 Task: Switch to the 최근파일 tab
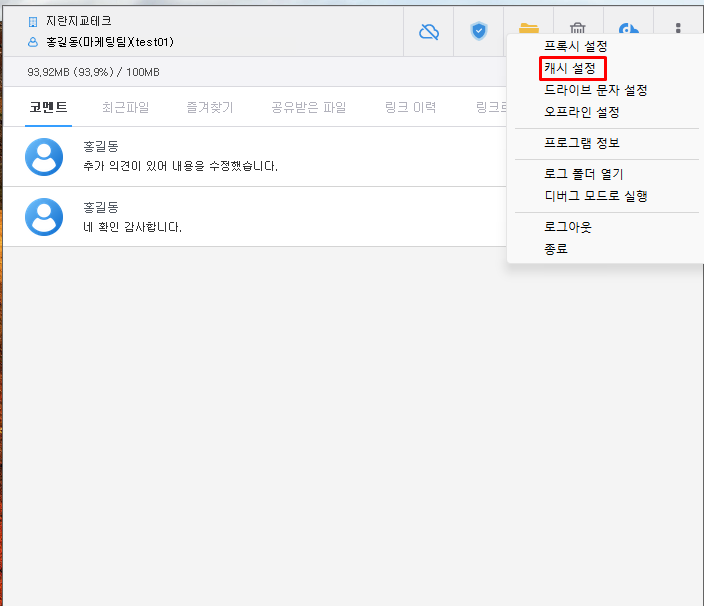126,107
